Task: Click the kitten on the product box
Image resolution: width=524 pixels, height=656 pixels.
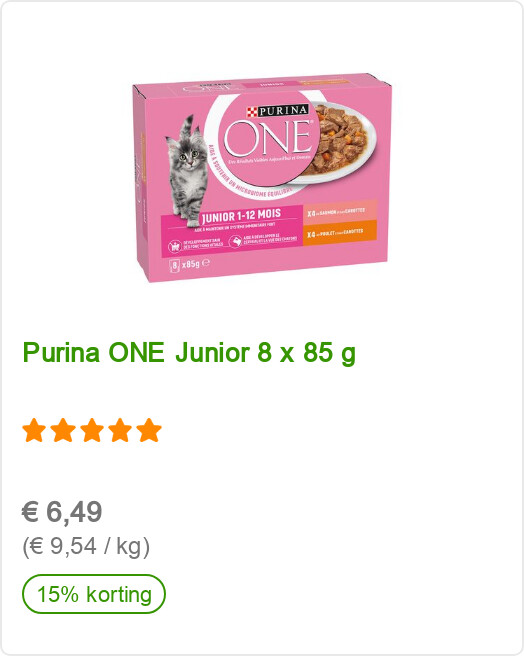Action: 188,172
